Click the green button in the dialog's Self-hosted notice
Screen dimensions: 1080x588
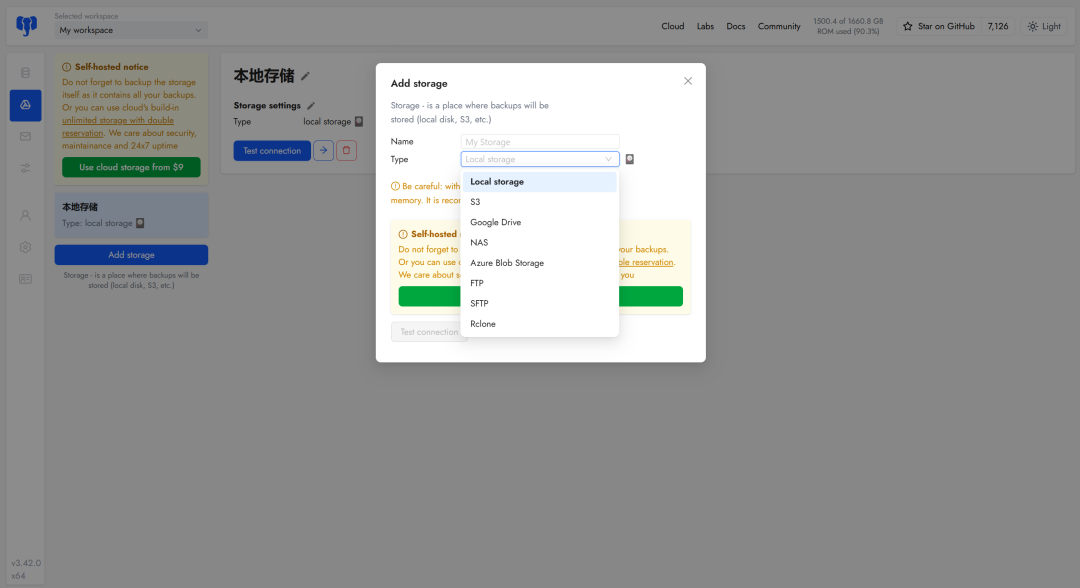click(541, 296)
